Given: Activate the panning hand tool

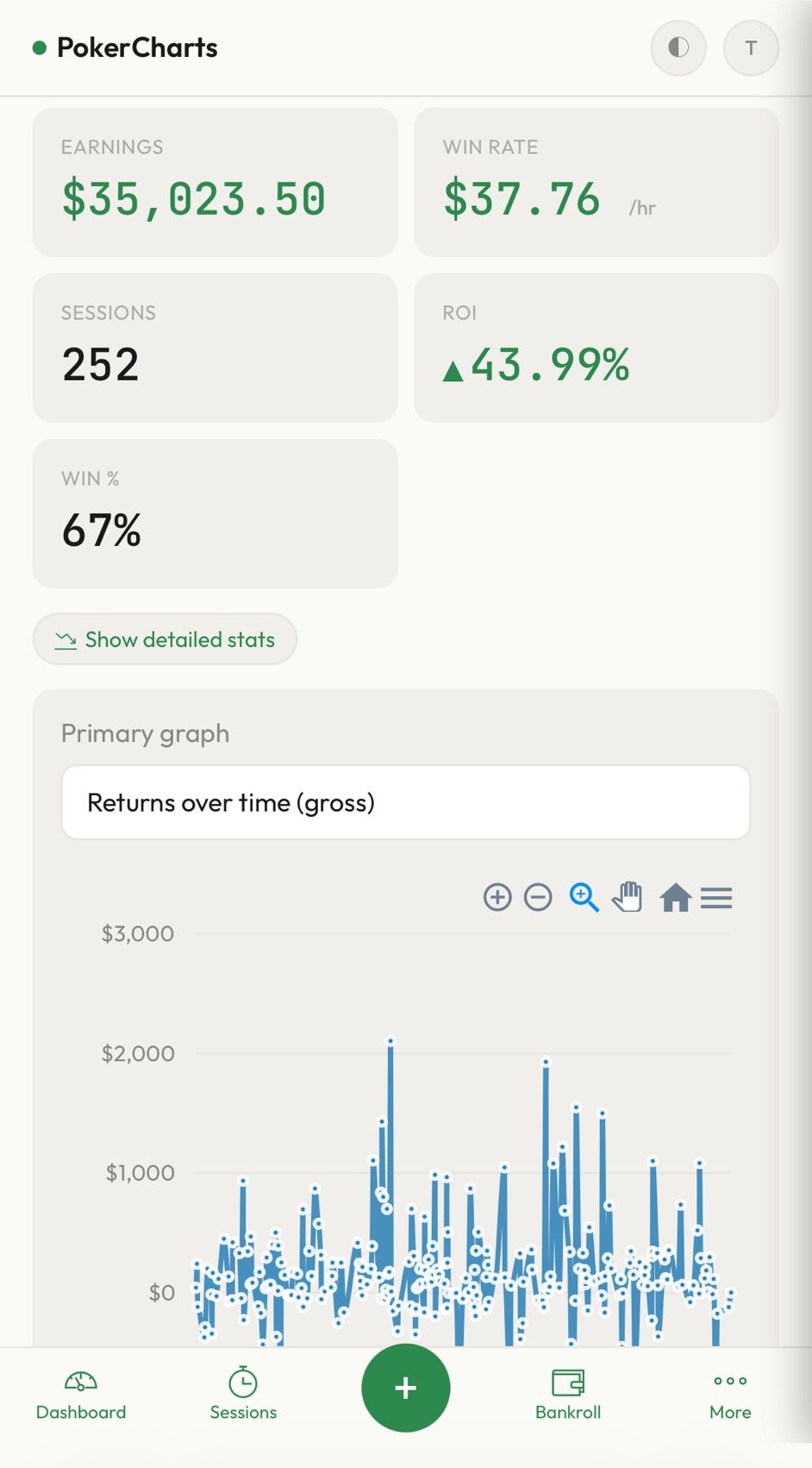Looking at the screenshot, I should tap(628, 897).
